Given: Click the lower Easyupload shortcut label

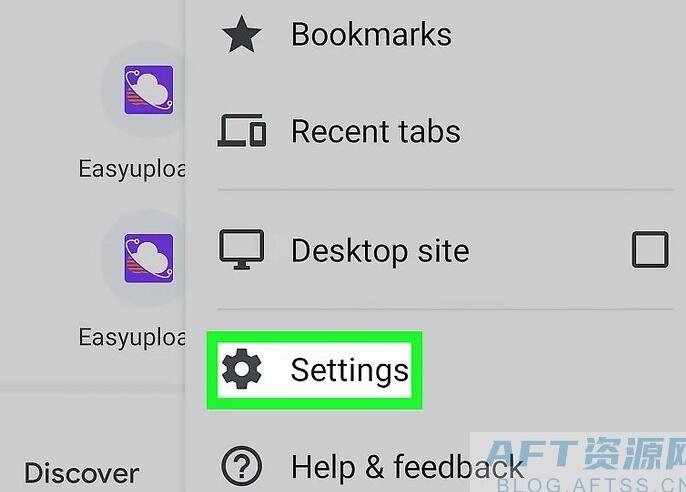Looking at the screenshot, I should (x=132, y=338).
